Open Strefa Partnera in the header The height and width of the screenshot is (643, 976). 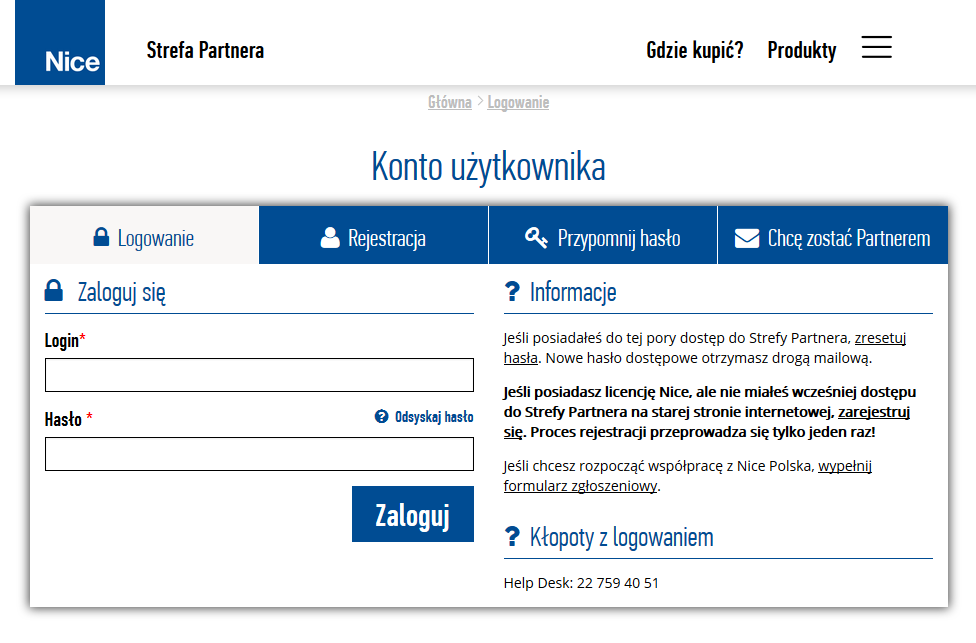pos(205,50)
